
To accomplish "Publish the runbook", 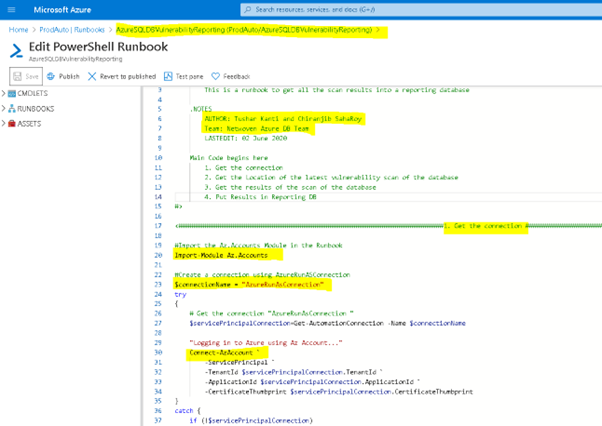I will [69, 76].
